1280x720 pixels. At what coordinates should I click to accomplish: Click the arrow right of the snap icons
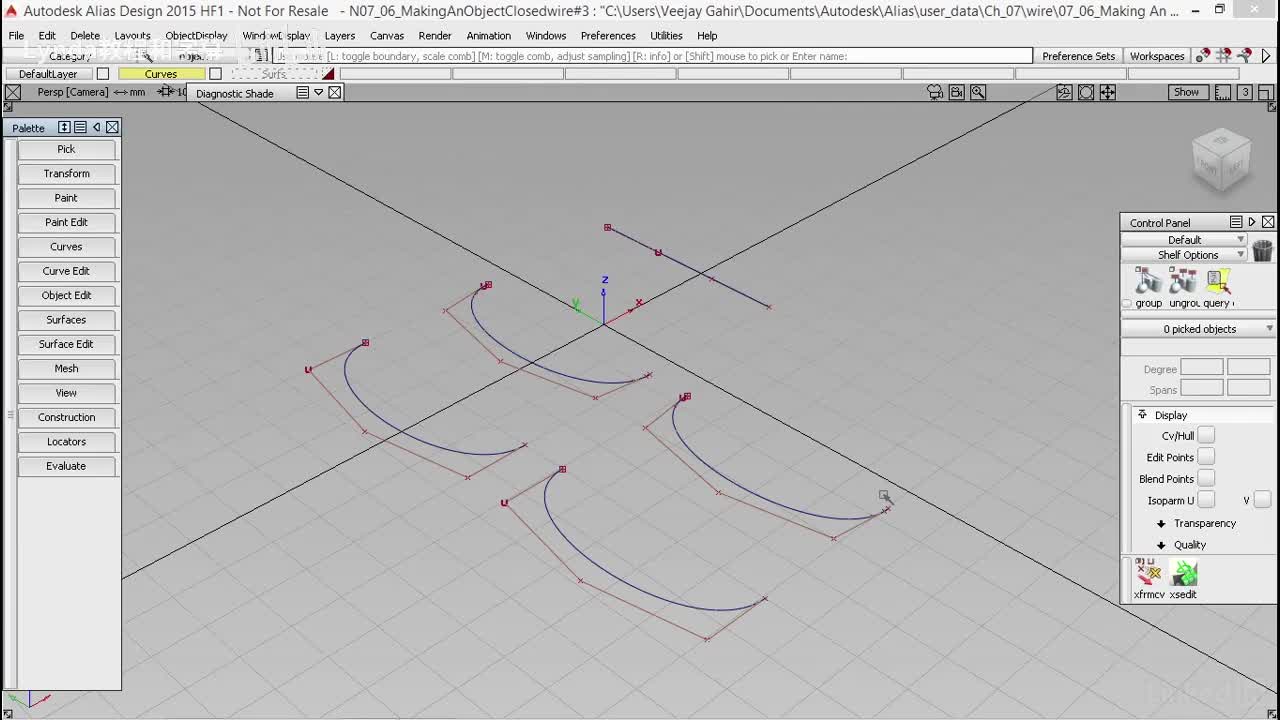1266,56
